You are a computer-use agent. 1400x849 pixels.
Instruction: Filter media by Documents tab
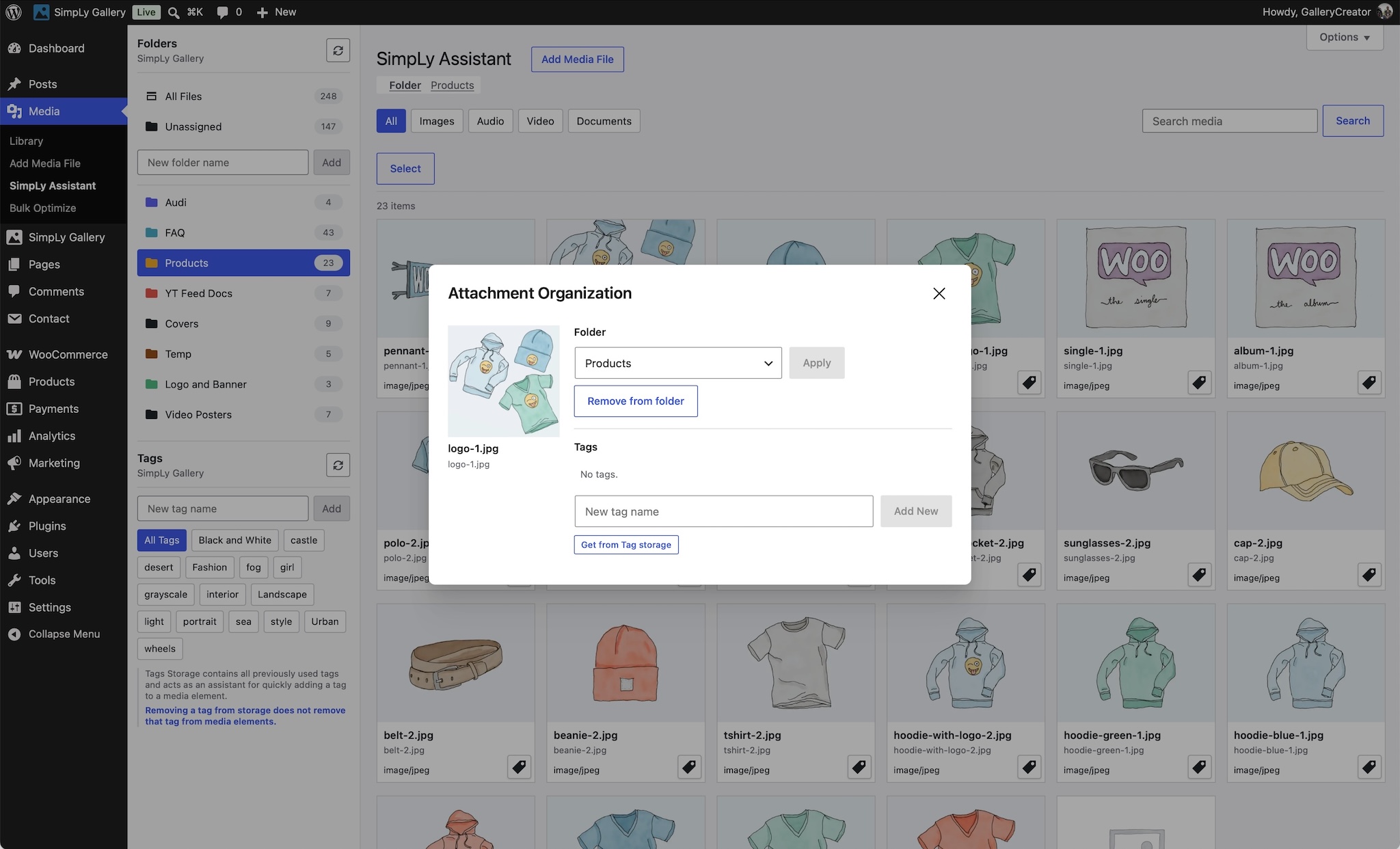604,121
